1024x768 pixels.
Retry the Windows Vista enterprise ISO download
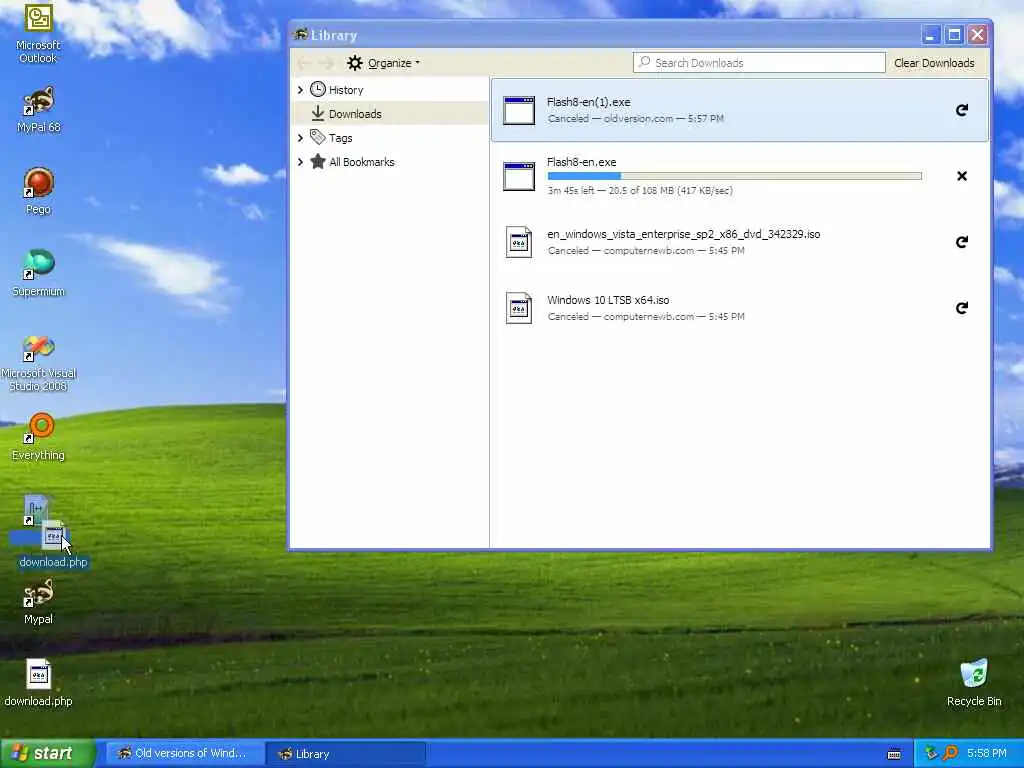[961, 242]
